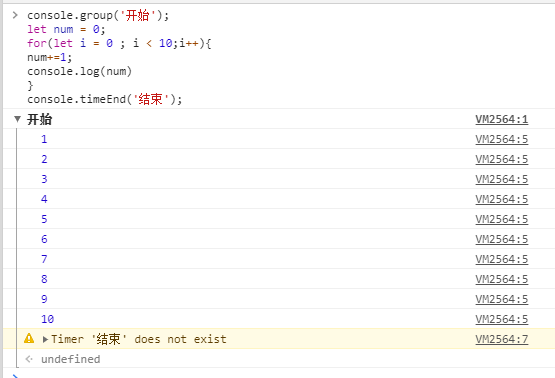Screen dimensions: 555x378
Task: Click the return value arrow icon
Action: [x=29, y=359]
